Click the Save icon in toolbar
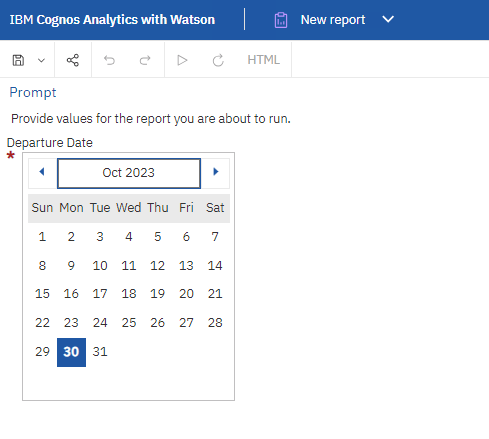The image size is (489, 439). pyautogui.click(x=18, y=60)
